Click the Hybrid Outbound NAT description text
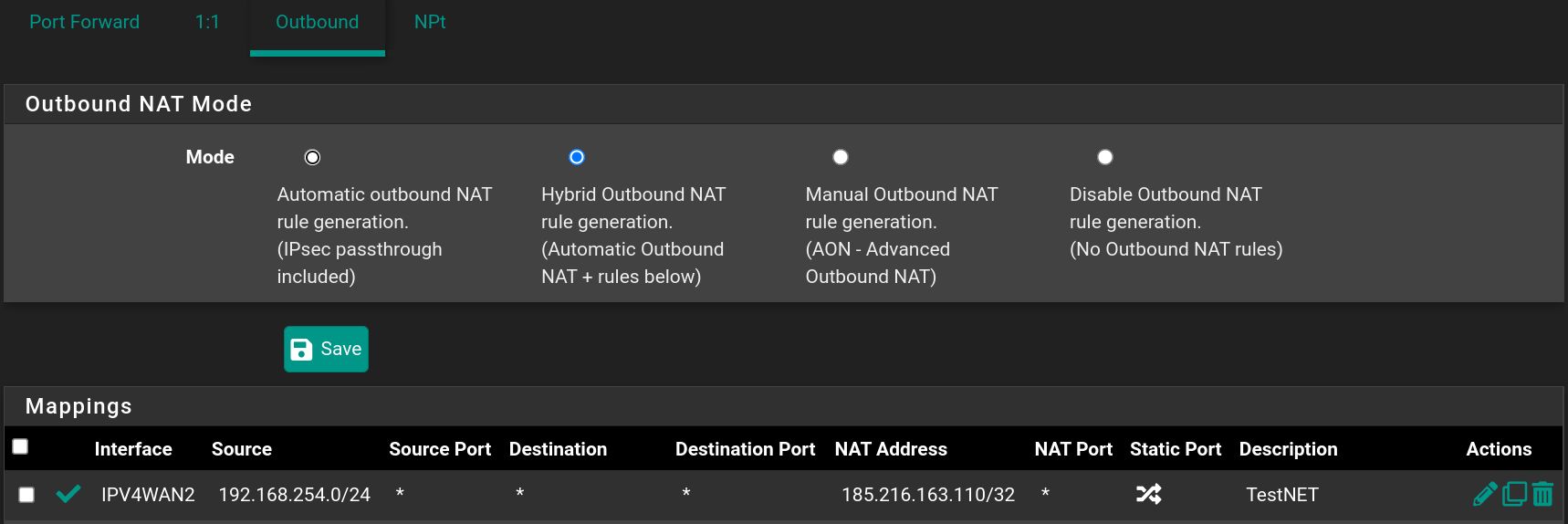The width and height of the screenshot is (1568, 524). pos(633,236)
